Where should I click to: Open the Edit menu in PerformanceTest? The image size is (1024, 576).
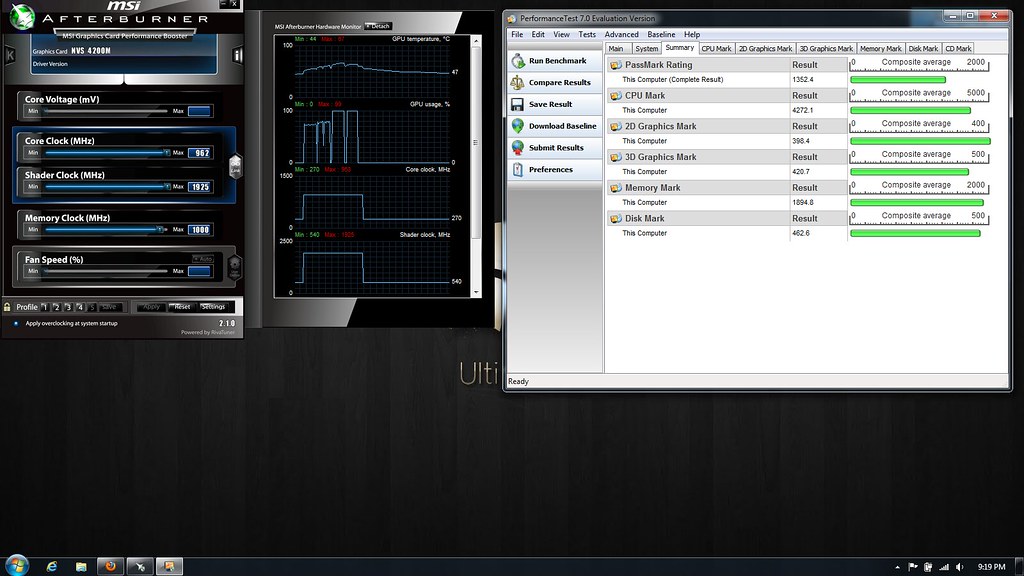pyautogui.click(x=538, y=35)
